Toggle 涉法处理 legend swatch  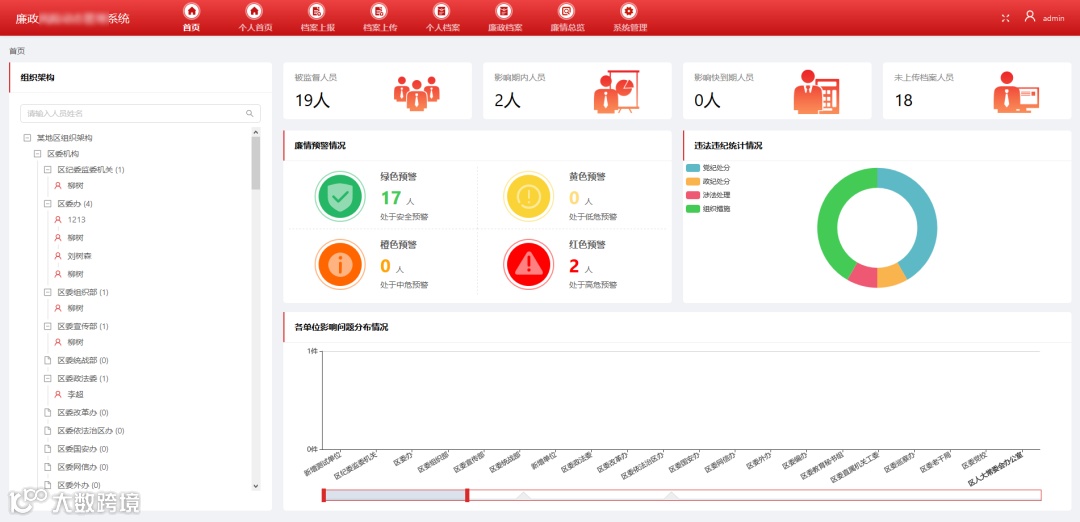[693, 195]
